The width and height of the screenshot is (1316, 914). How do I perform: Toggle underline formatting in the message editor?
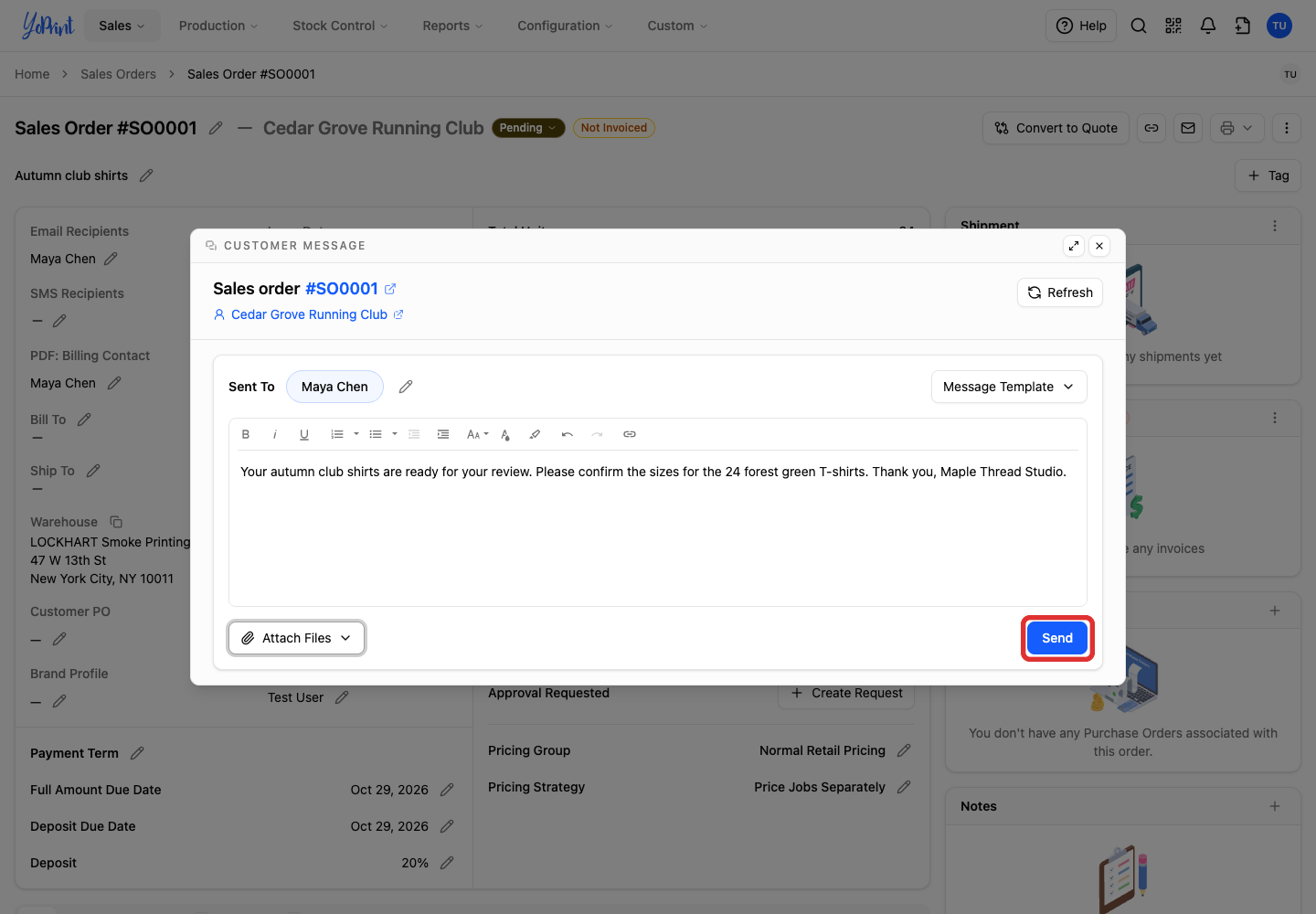coord(304,434)
